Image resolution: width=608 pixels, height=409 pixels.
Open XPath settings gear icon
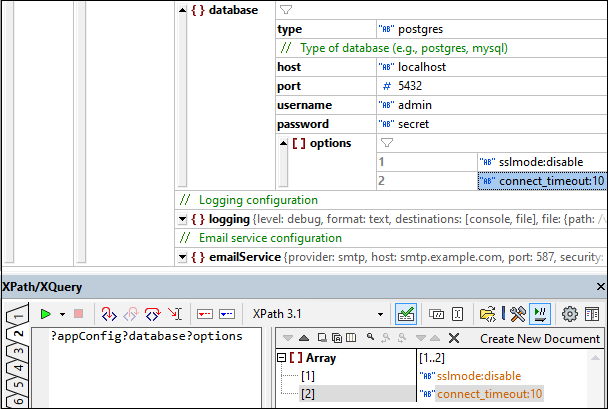tap(570, 314)
